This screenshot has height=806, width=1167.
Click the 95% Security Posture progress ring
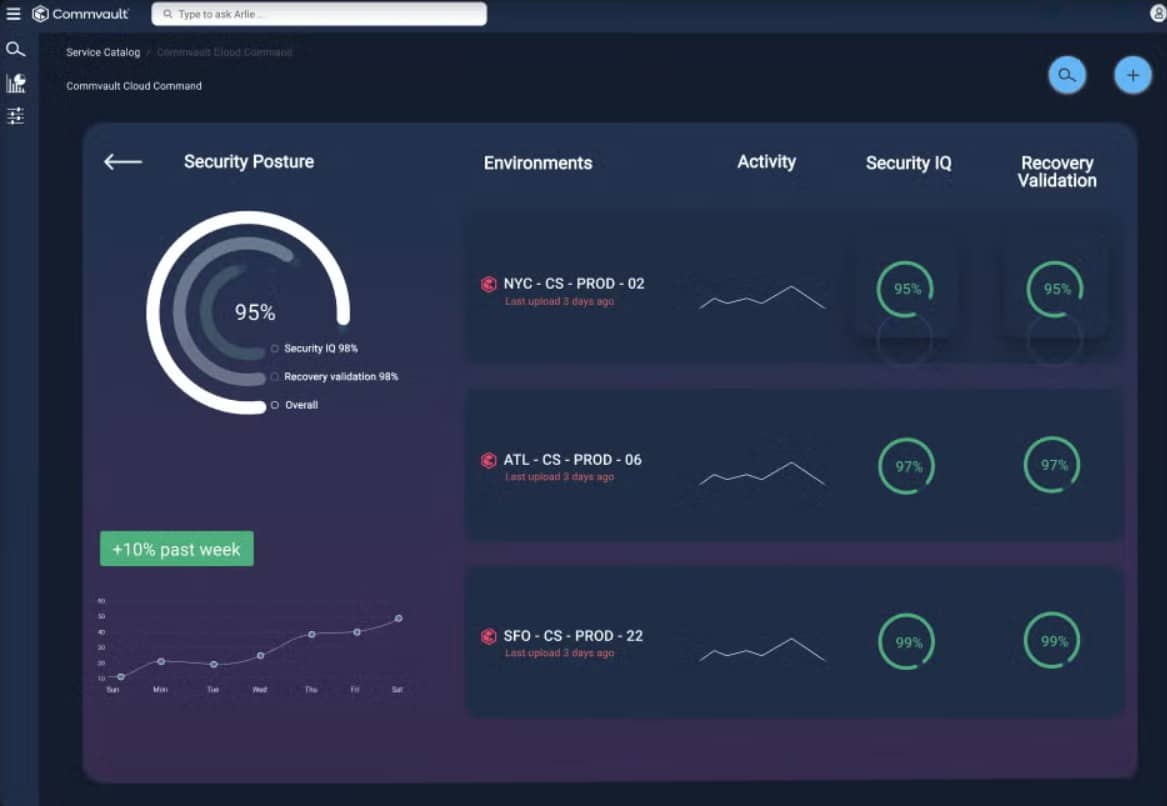[254, 312]
